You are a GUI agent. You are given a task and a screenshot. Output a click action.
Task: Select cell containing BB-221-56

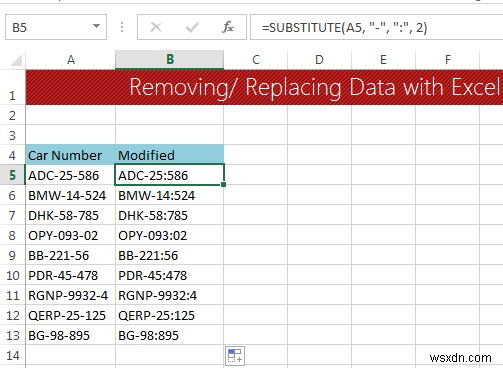coord(71,255)
